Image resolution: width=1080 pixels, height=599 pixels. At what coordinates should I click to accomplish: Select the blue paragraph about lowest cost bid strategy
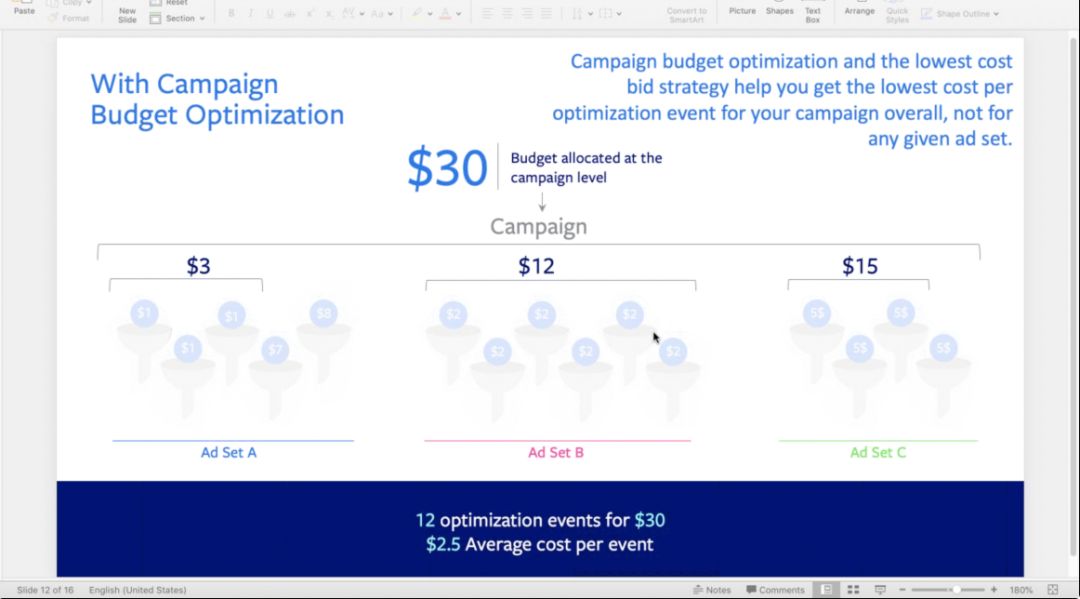782,100
